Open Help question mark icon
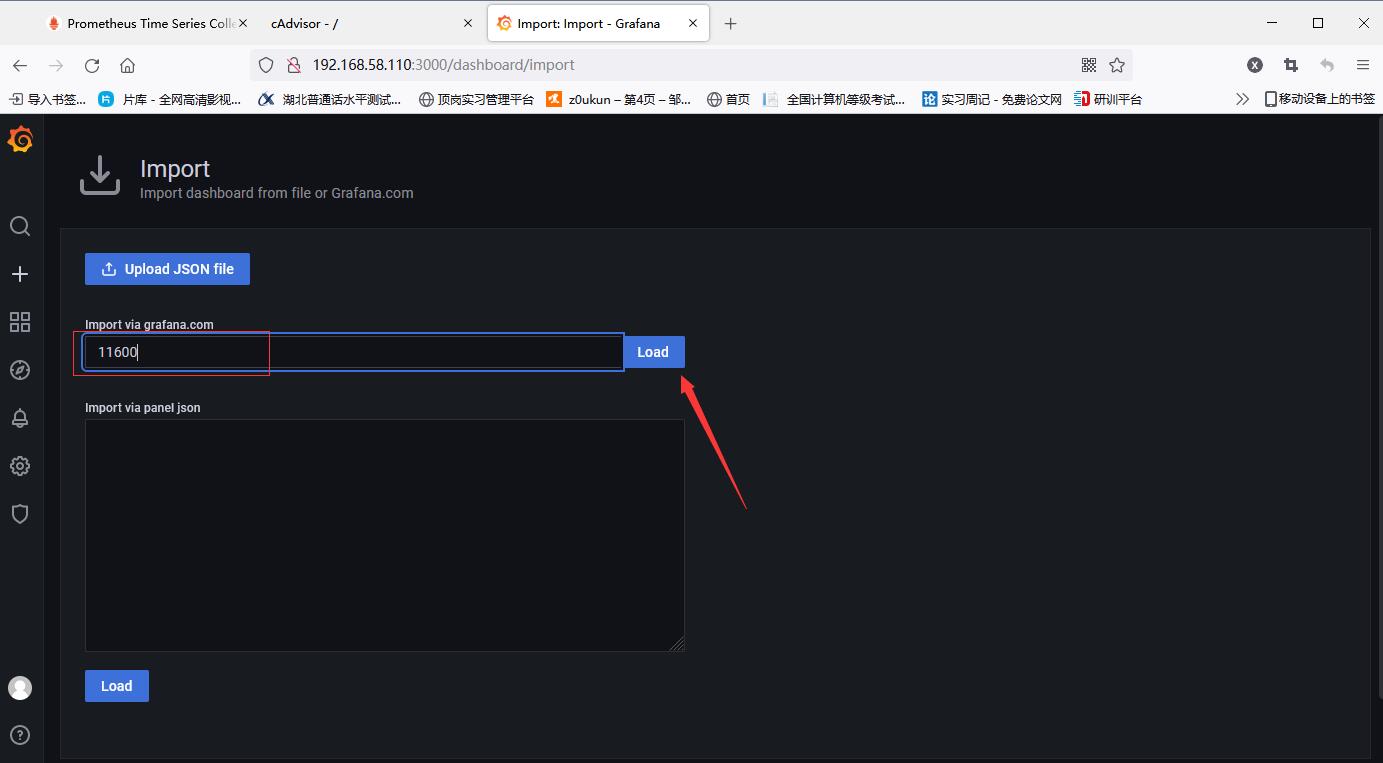This screenshot has width=1383, height=763. tap(20, 735)
